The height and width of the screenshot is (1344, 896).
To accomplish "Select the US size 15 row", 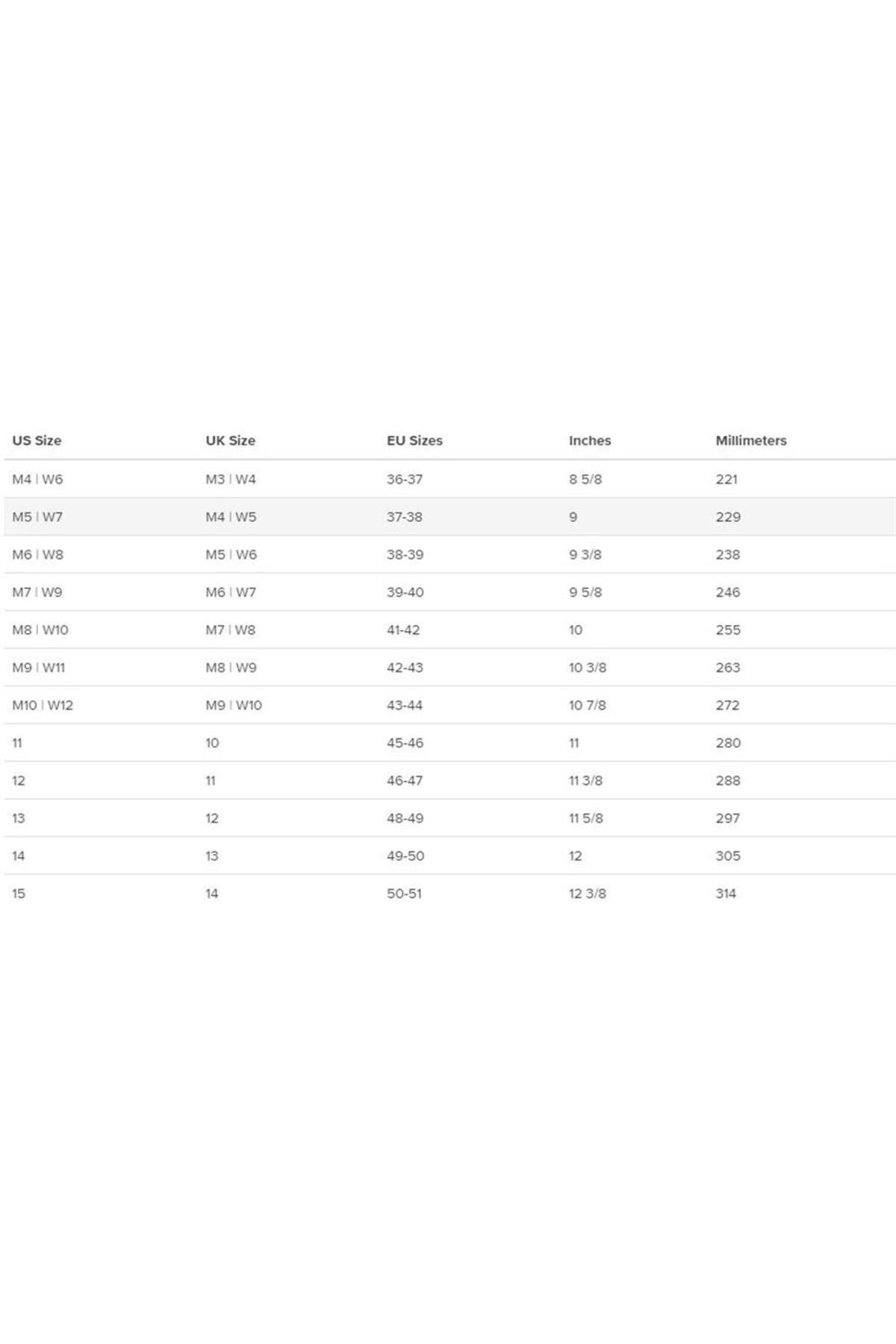I will click(x=449, y=894).
